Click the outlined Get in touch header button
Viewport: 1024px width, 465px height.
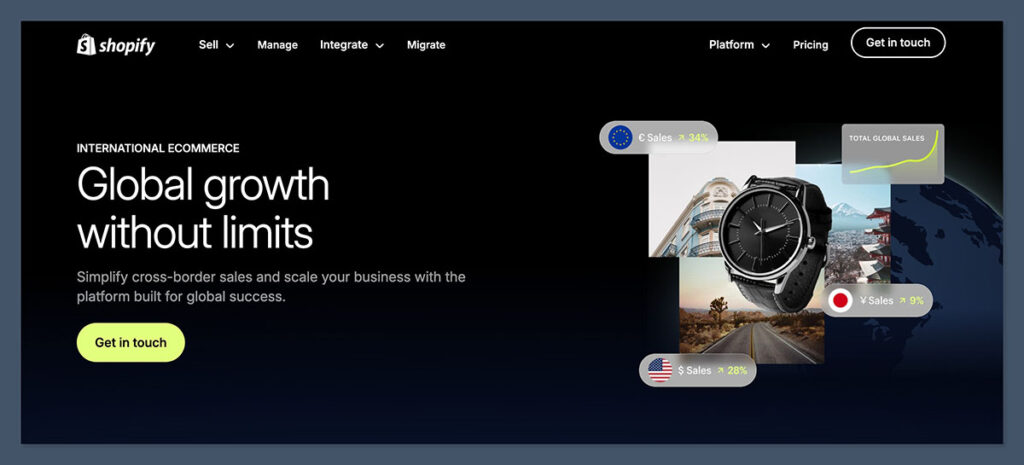click(x=897, y=43)
